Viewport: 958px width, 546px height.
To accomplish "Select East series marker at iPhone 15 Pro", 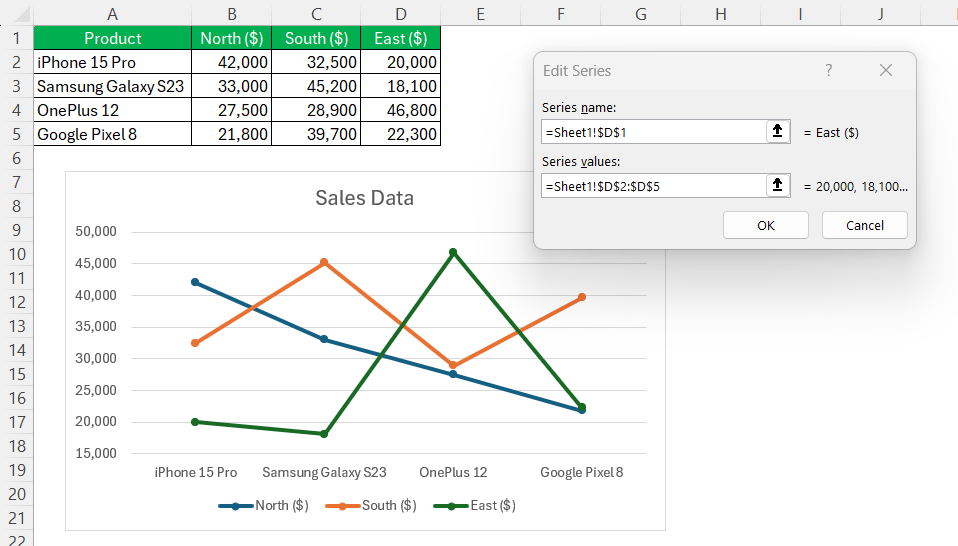I will (x=195, y=422).
